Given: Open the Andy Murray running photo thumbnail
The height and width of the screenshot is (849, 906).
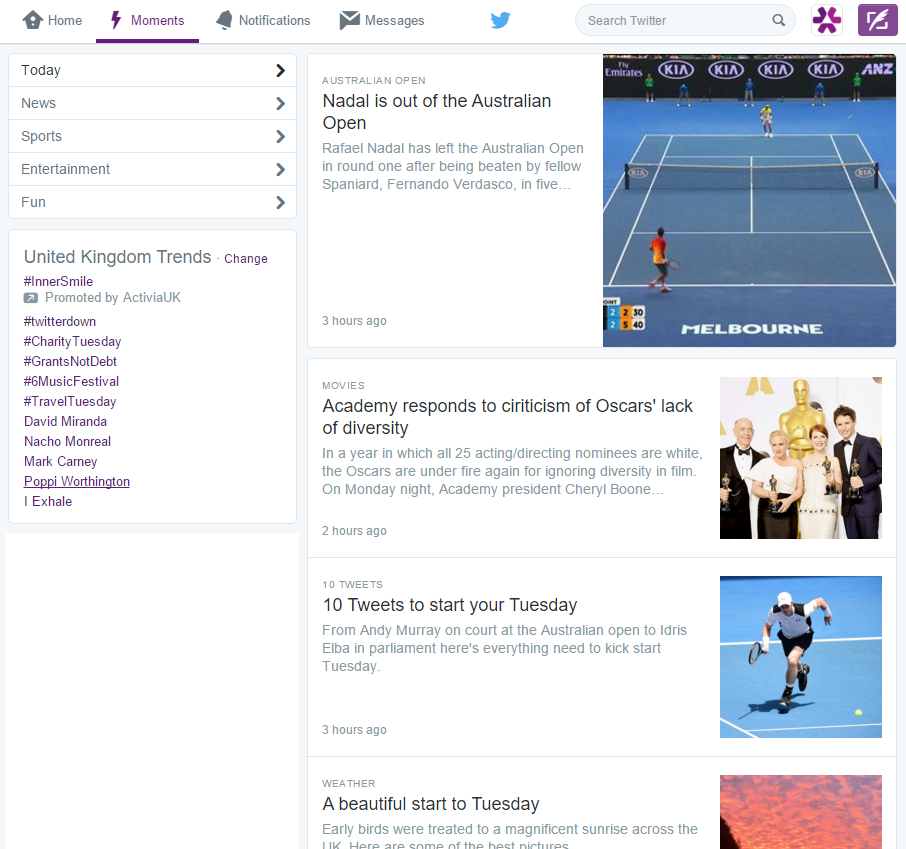Looking at the screenshot, I should [801, 657].
